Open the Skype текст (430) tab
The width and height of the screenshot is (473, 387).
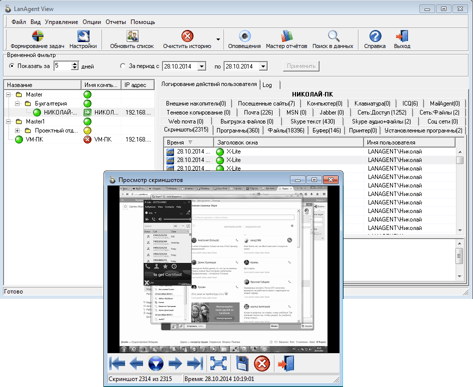pos(313,122)
